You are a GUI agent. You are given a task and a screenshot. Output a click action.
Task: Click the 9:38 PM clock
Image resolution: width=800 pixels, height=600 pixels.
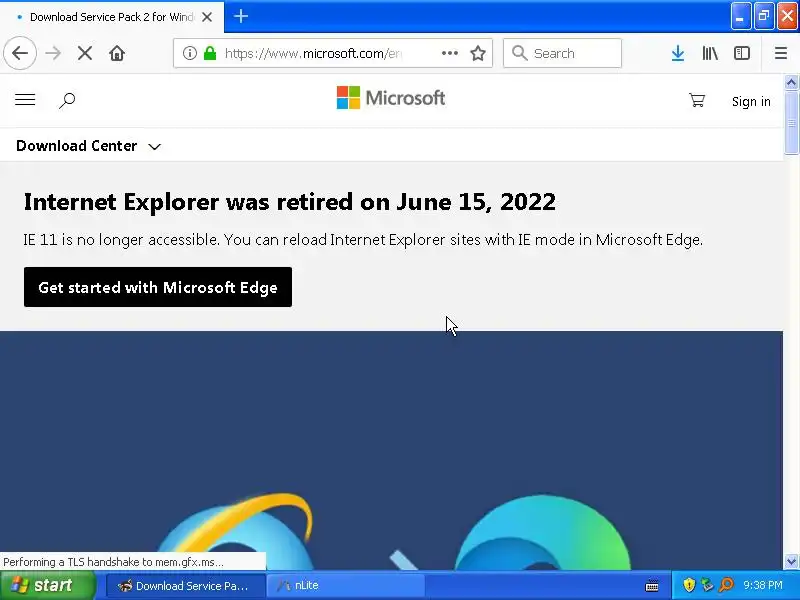pyautogui.click(x=763, y=585)
